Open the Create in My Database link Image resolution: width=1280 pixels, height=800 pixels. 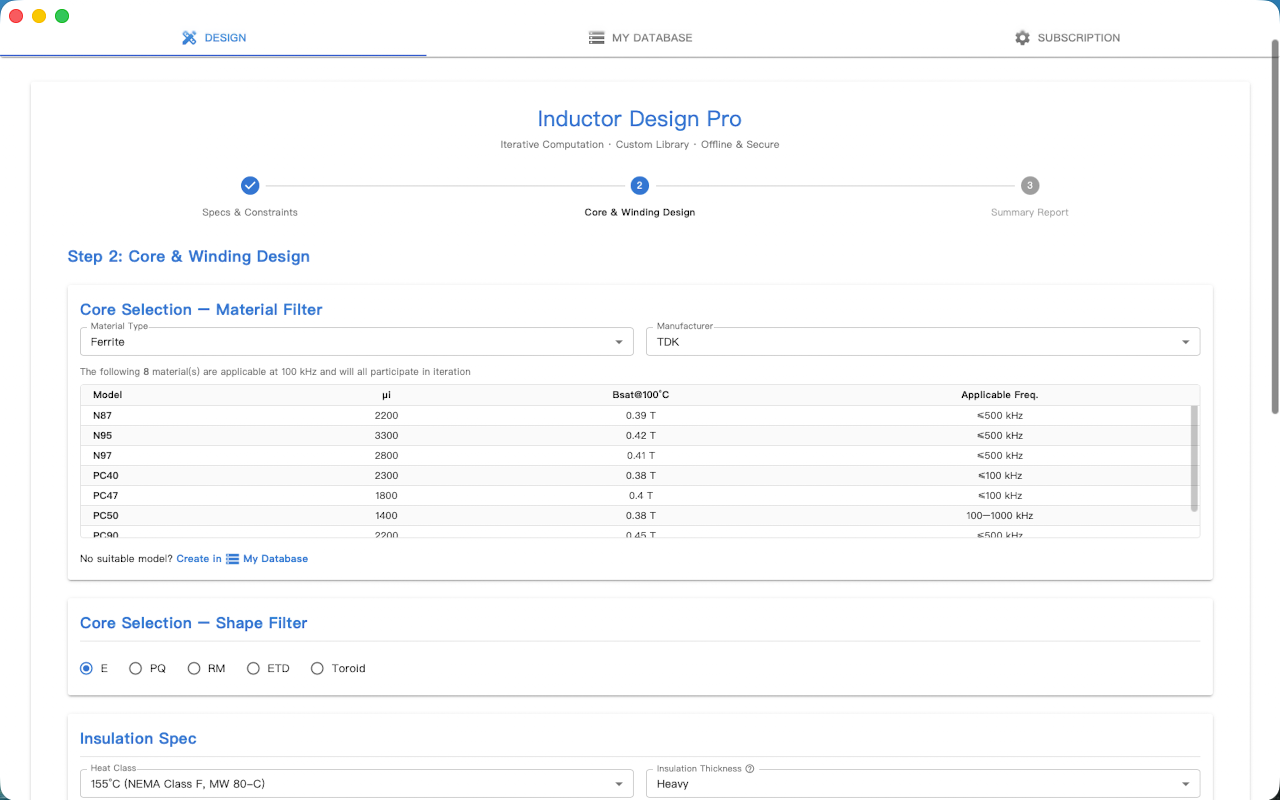[242, 559]
